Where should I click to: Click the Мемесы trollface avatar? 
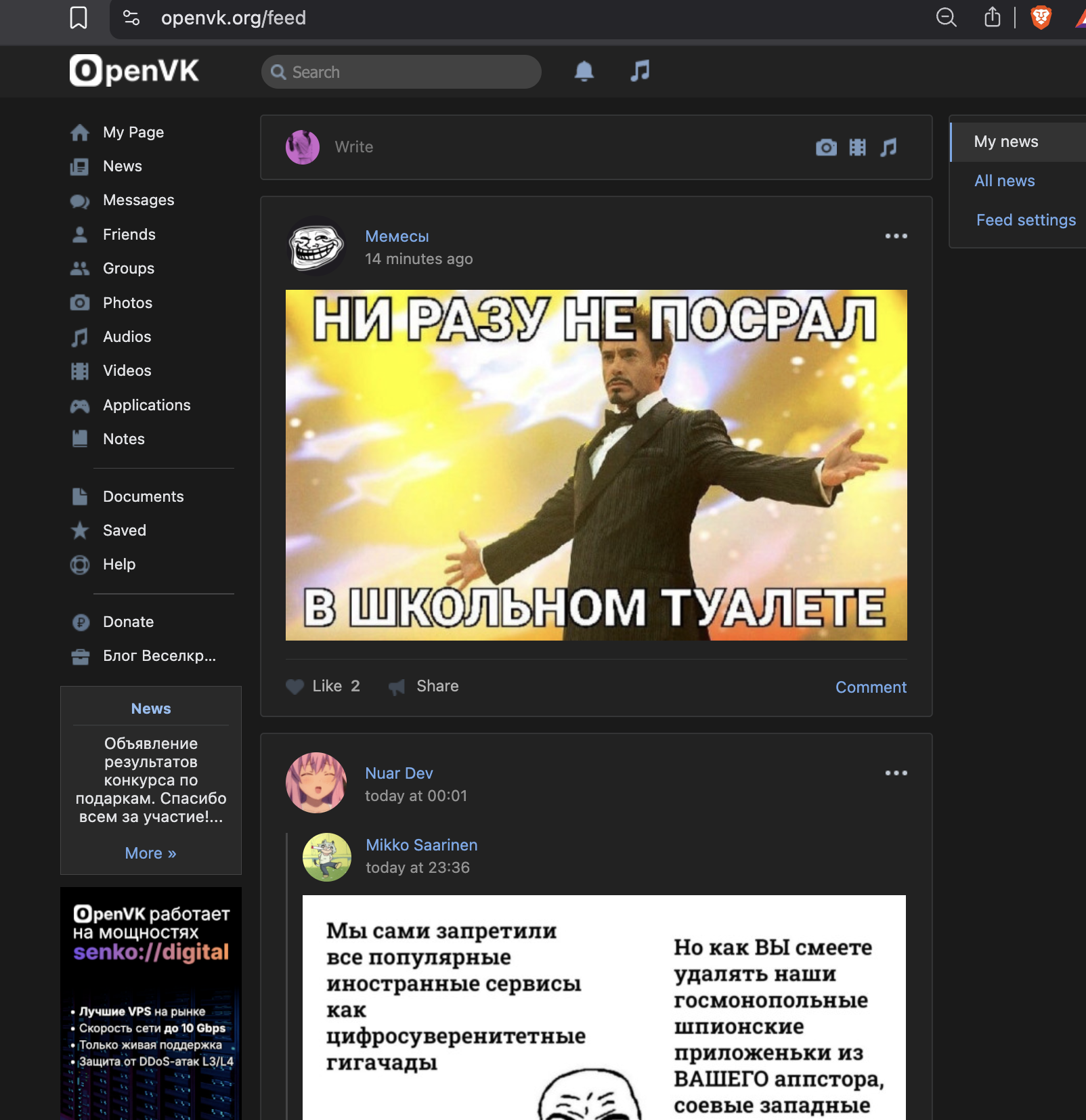pos(316,246)
